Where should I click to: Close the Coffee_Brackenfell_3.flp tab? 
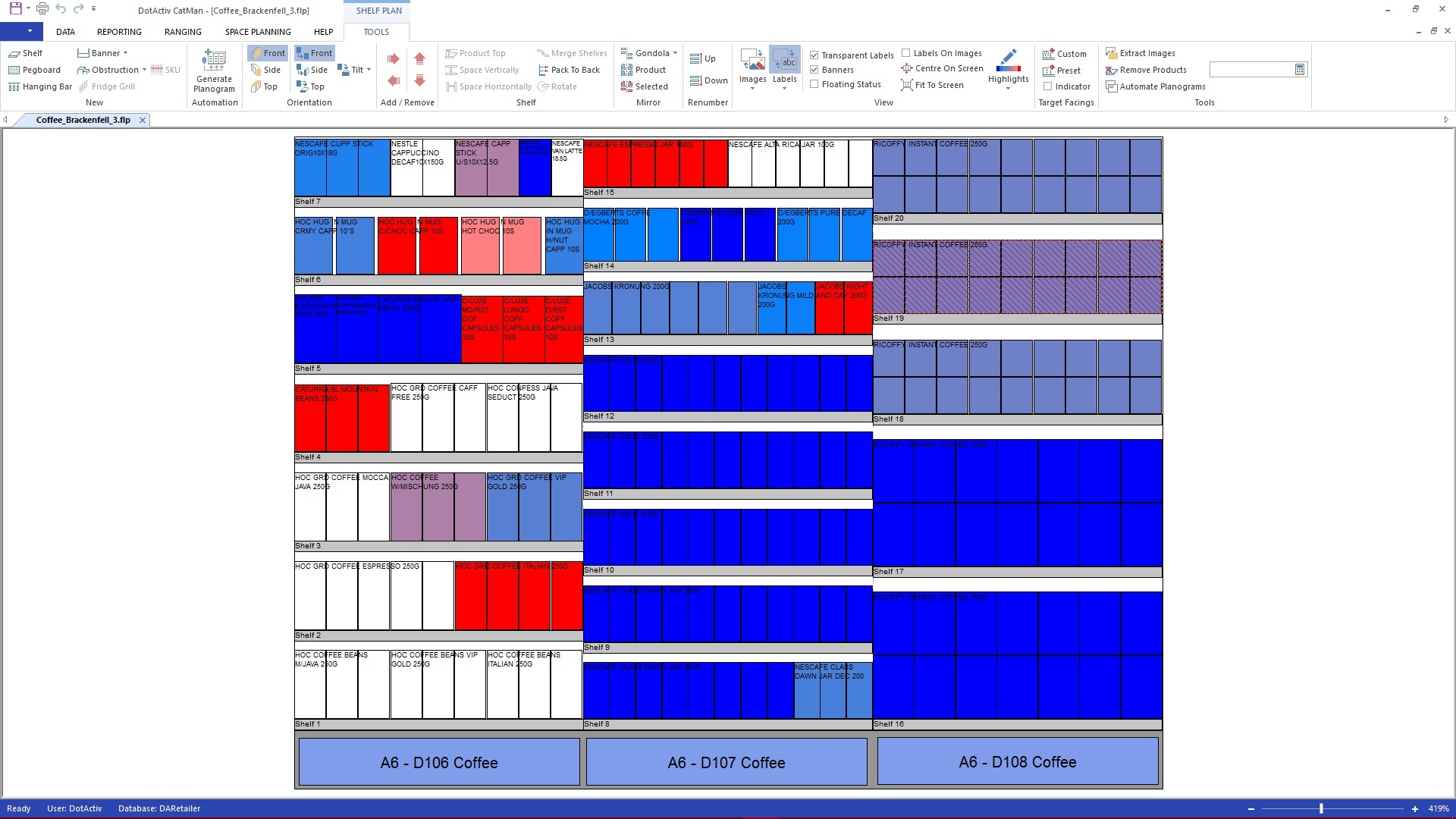click(142, 120)
